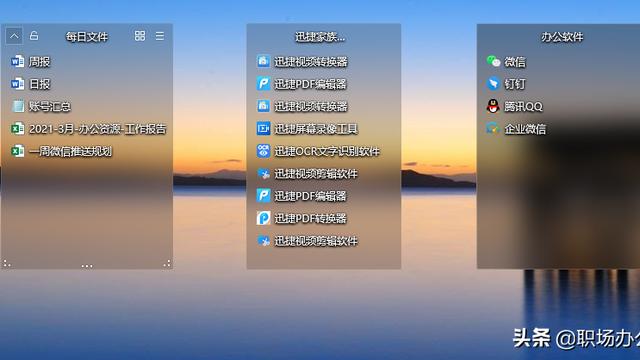Open the 2021-3月-办公资源-工作报告 Excel file
Viewport: 640px width, 360px height.
89,129
